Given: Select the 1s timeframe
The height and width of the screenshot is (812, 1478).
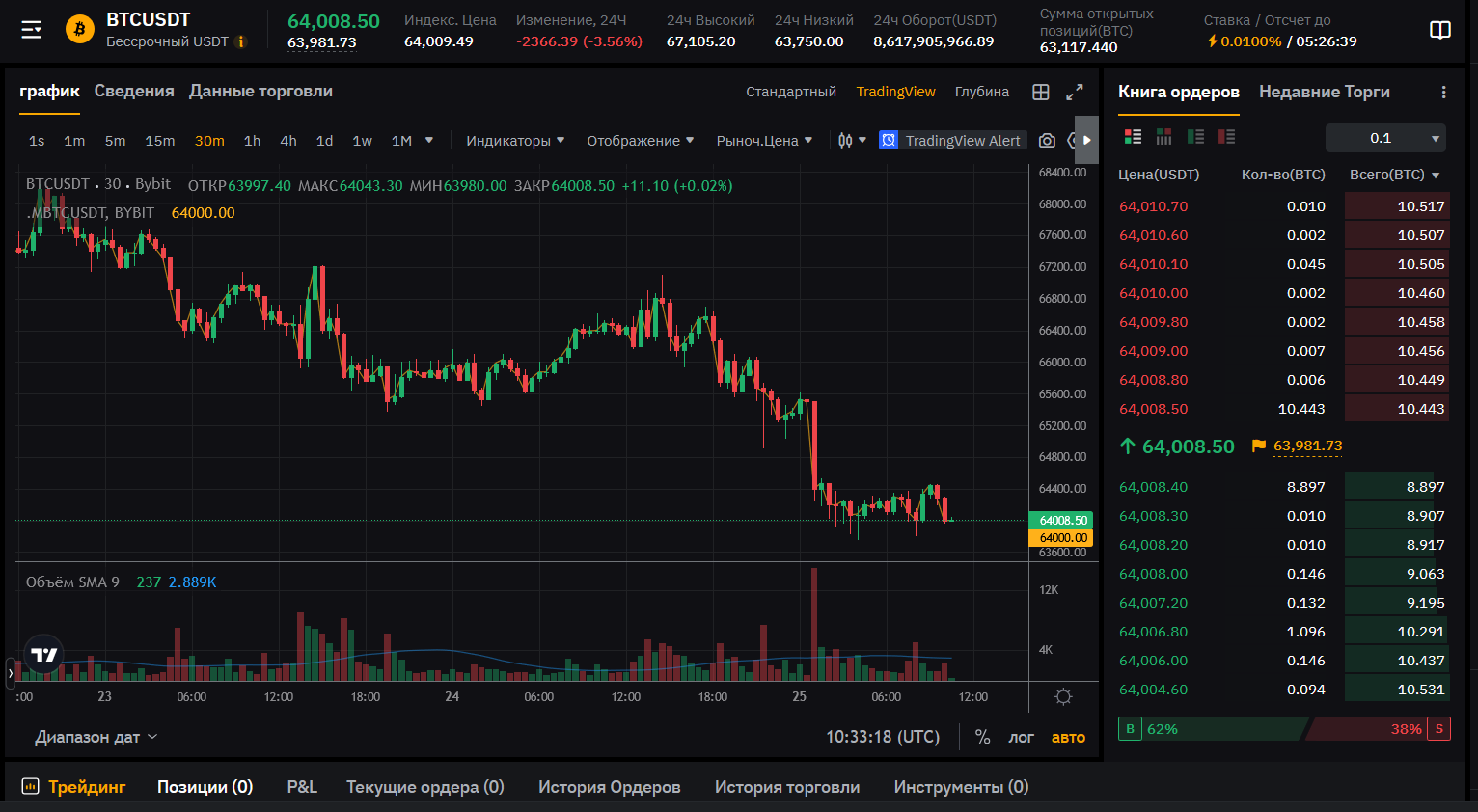Looking at the screenshot, I should point(37,141).
